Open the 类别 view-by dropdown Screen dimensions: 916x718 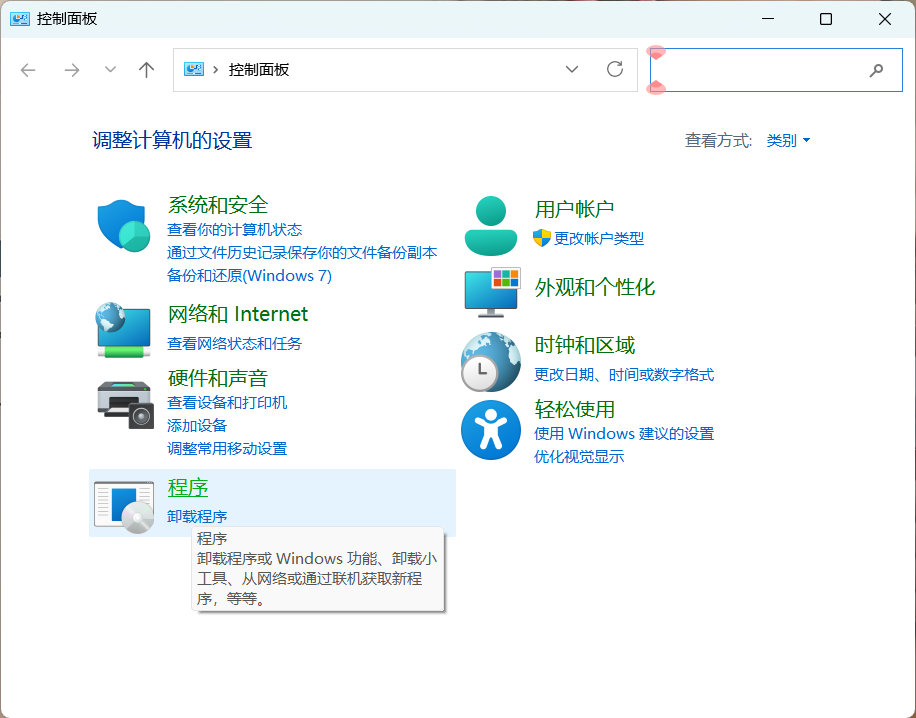pyautogui.click(x=787, y=140)
